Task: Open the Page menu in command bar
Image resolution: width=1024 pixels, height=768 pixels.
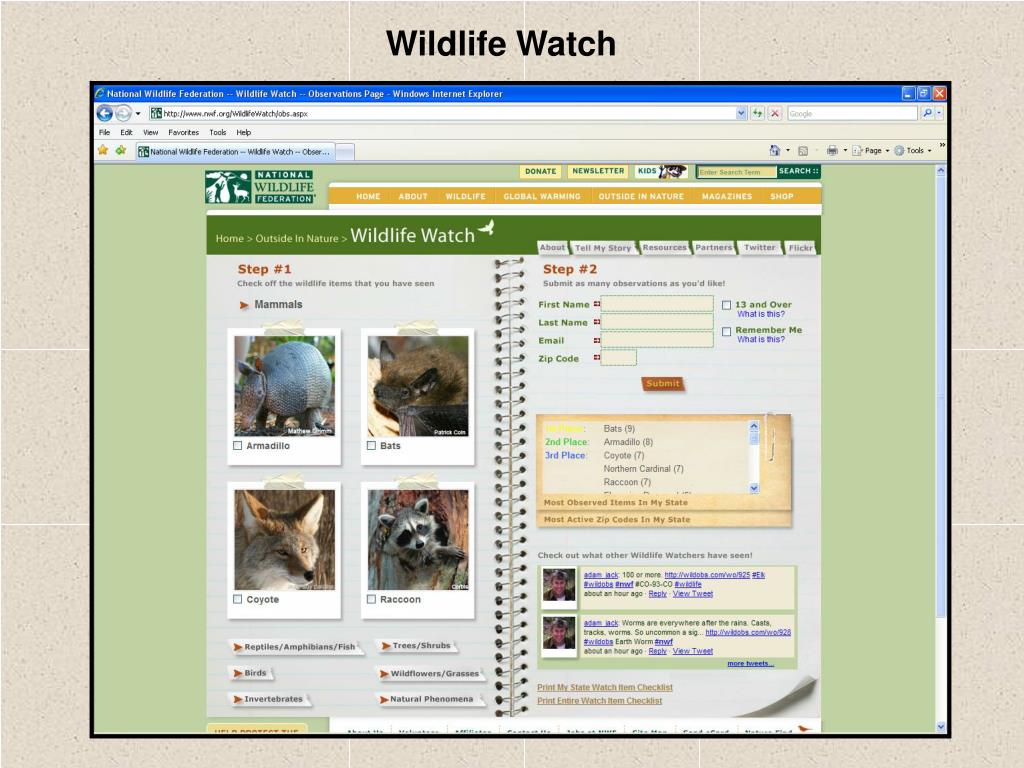Action: (871, 150)
